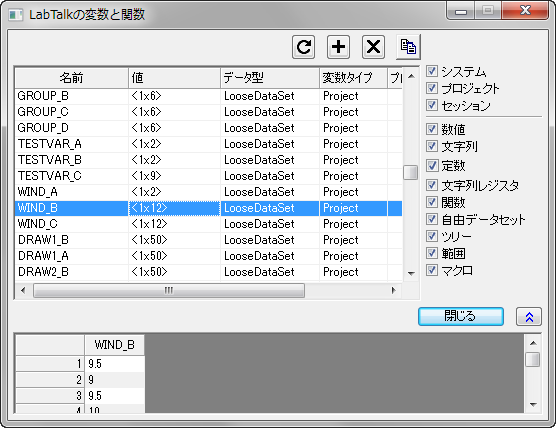Click the 変数タイプ column header
The width and height of the screenshot is (556, 428).
pos(353,77)
